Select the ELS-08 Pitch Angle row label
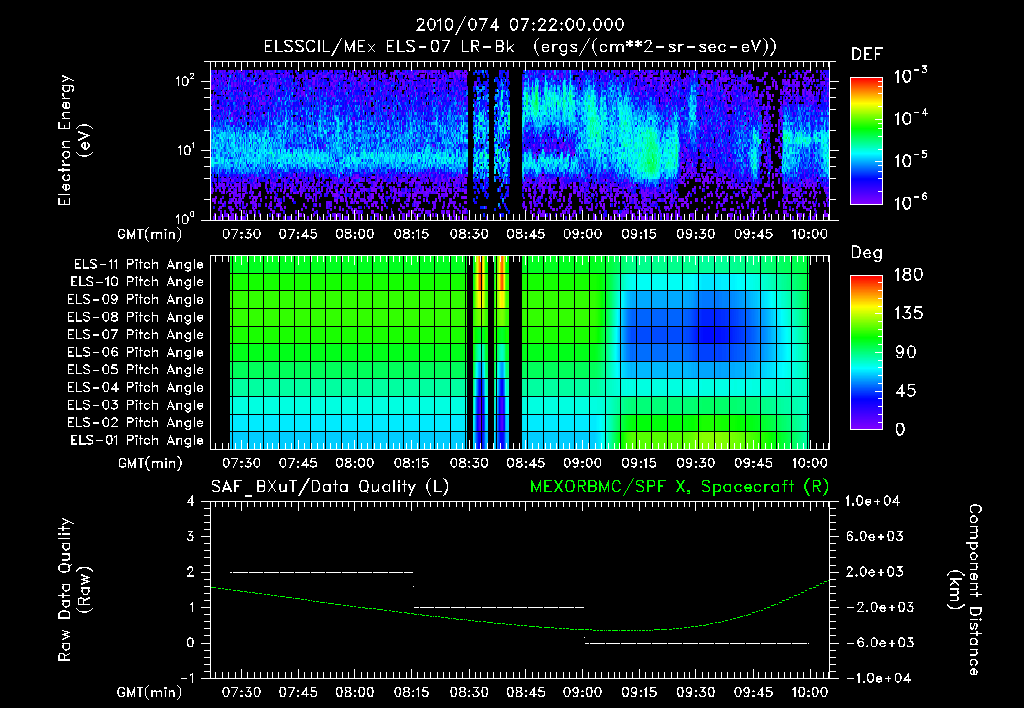 click(135, 317)
